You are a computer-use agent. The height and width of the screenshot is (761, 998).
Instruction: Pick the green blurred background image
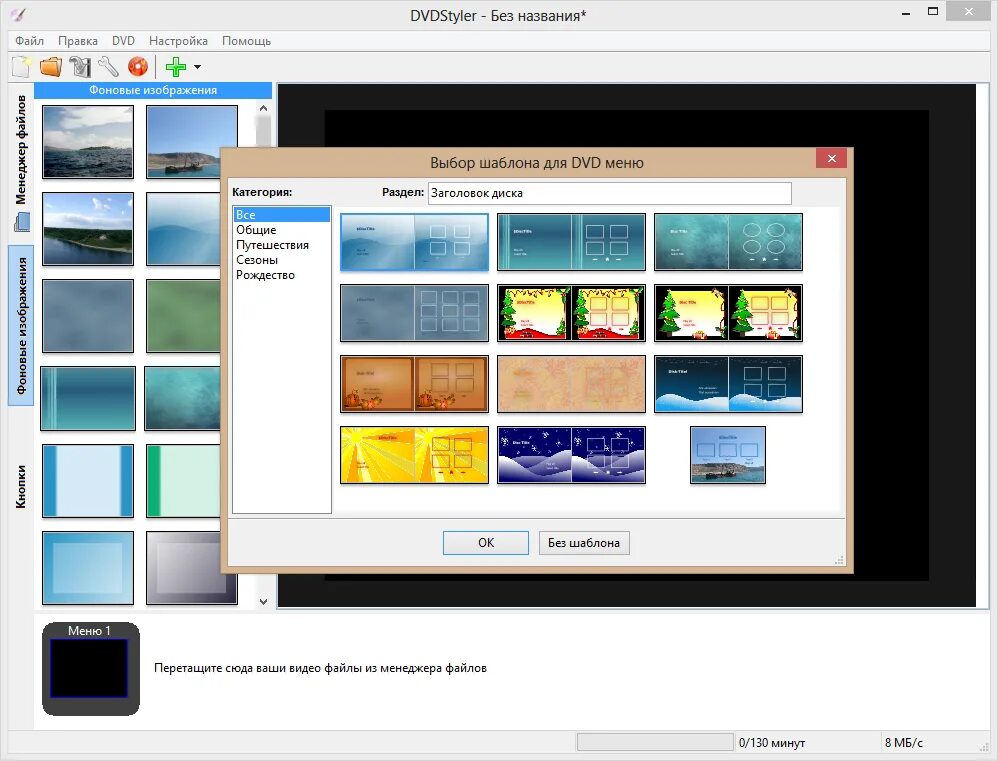click(184, 316)
